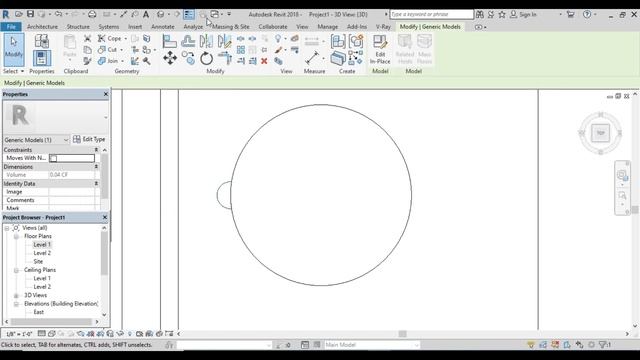Open the East elevation view

click(x=38, y=312)
